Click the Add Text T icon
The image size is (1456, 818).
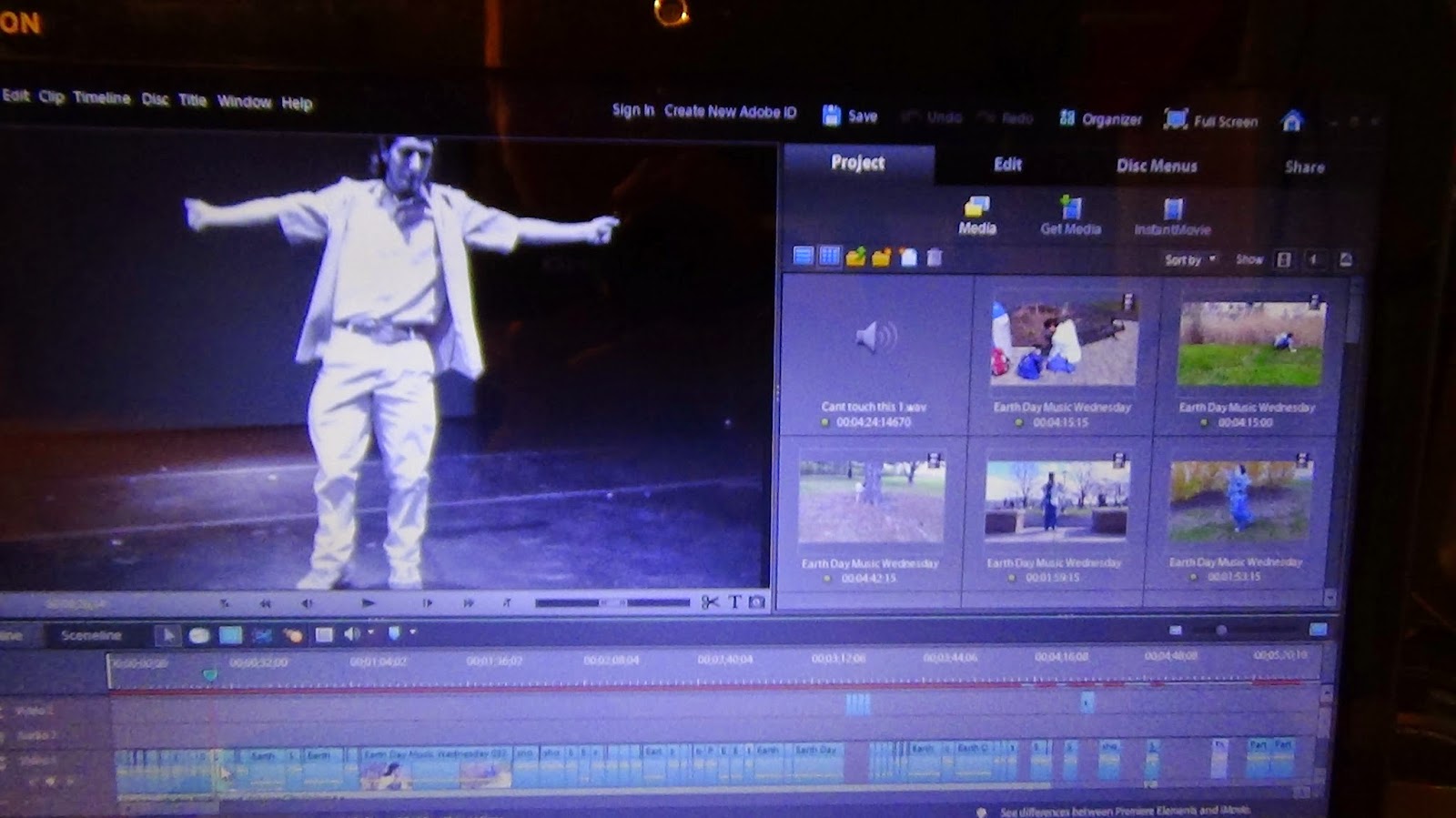[x=735, y=602]
